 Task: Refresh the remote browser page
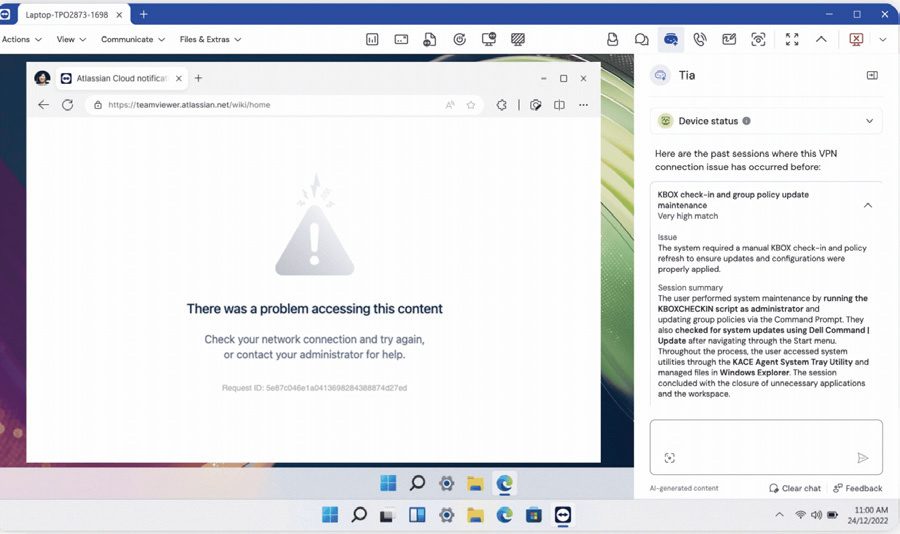coord(68,105)
